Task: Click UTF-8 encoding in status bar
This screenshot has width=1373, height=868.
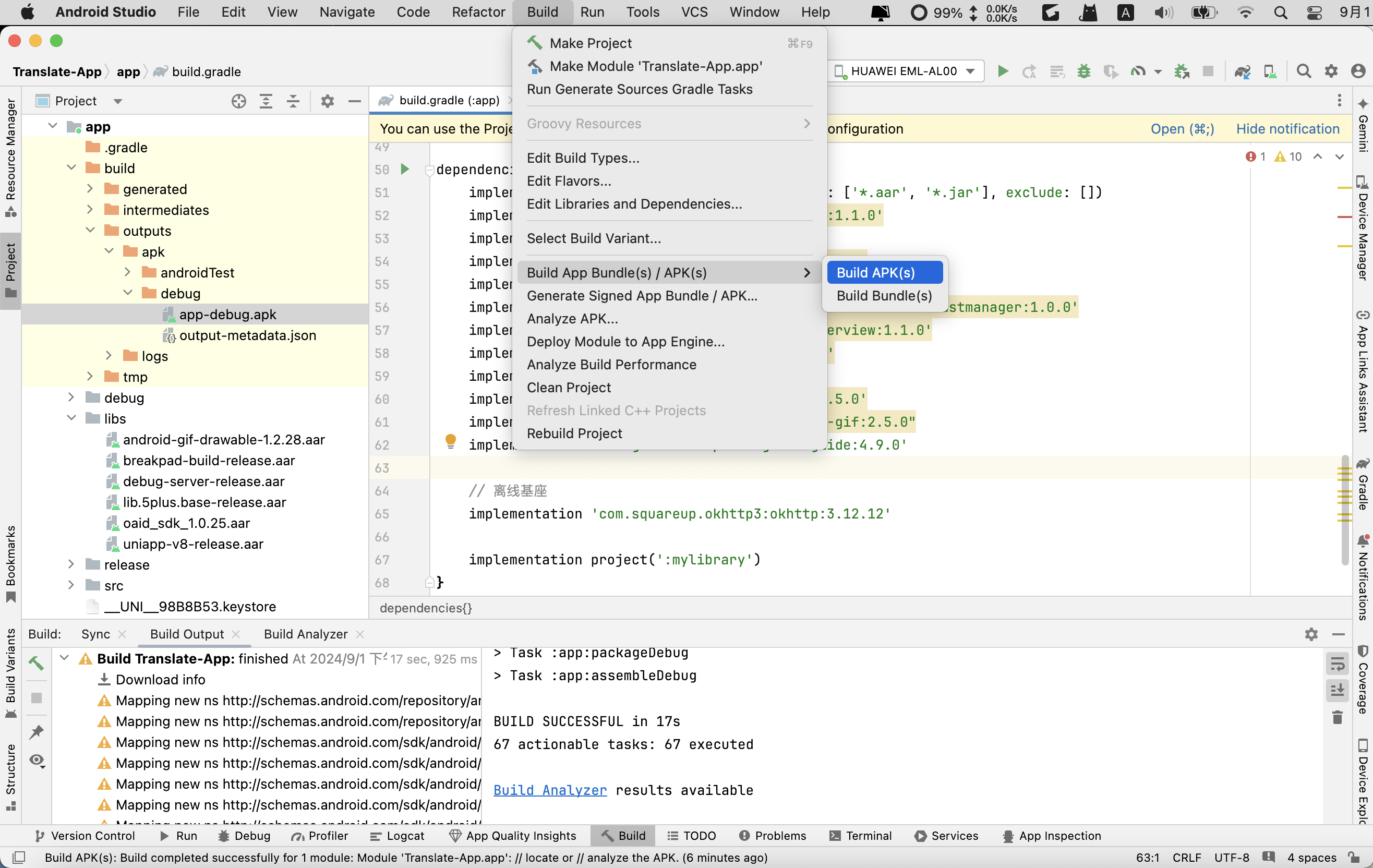Action: pos(1231,858)
